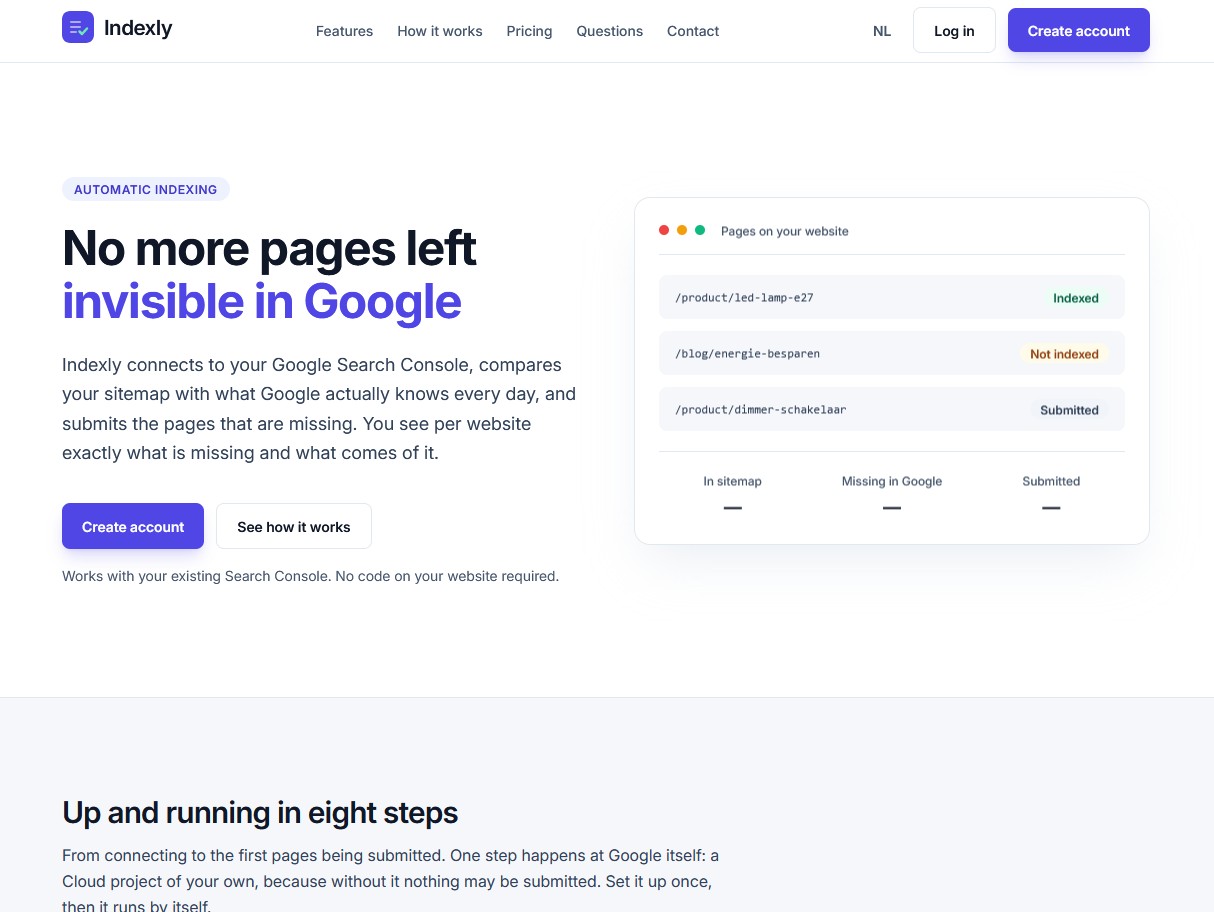The width and height of the screenshot is (1214, 912).
Task: Click the invisible in Google headline
Action: (x=262, y=301)
